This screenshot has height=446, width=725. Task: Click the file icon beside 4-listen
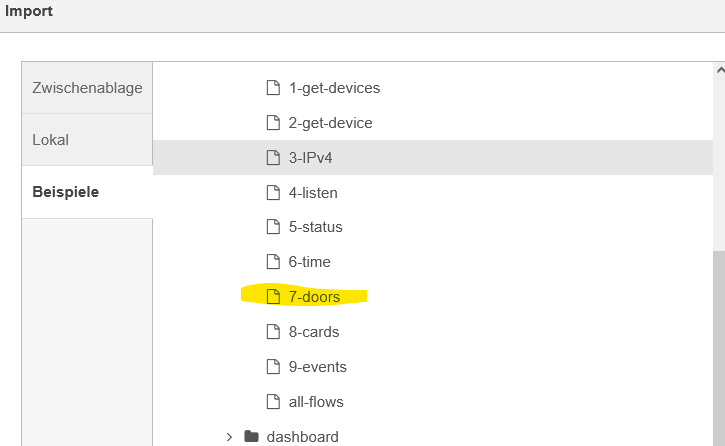click(x=273, y=192)
